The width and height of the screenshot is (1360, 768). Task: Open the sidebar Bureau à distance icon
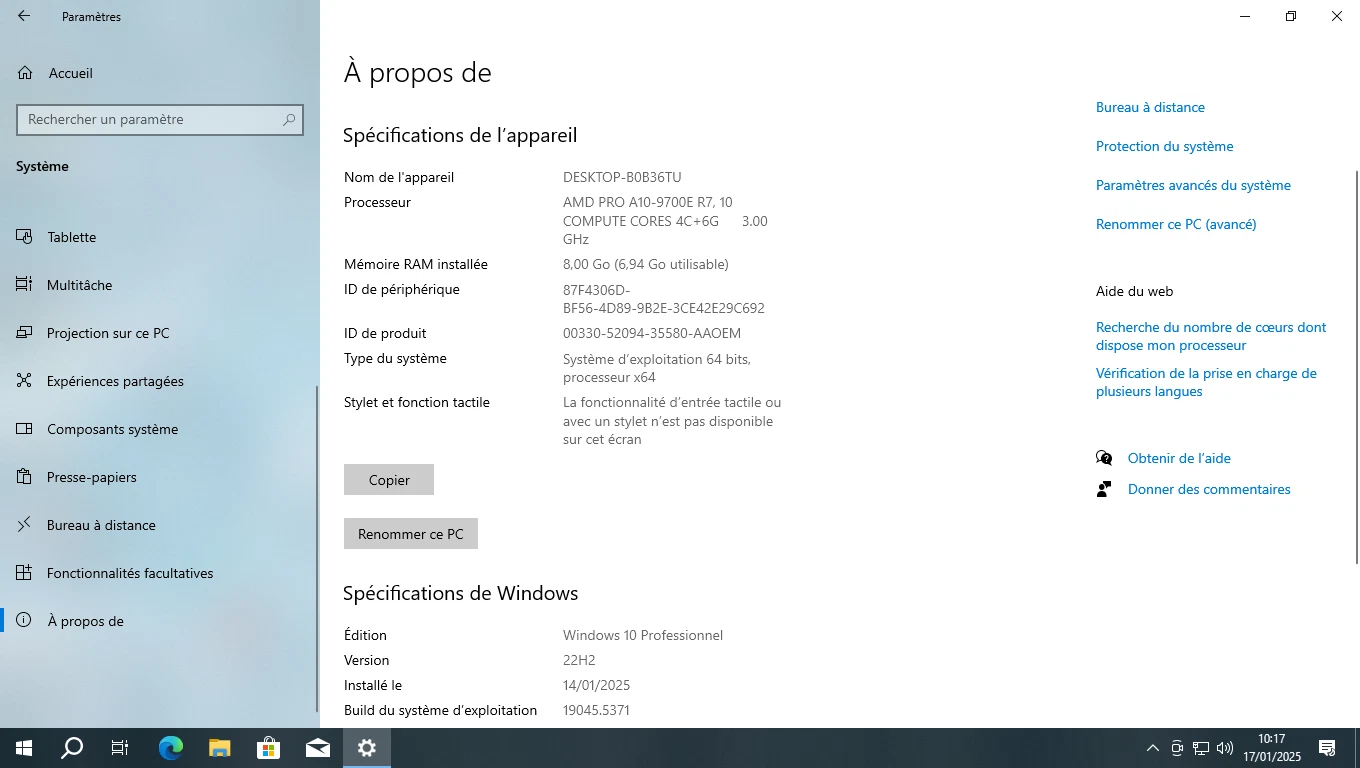(x=24, y=525)
